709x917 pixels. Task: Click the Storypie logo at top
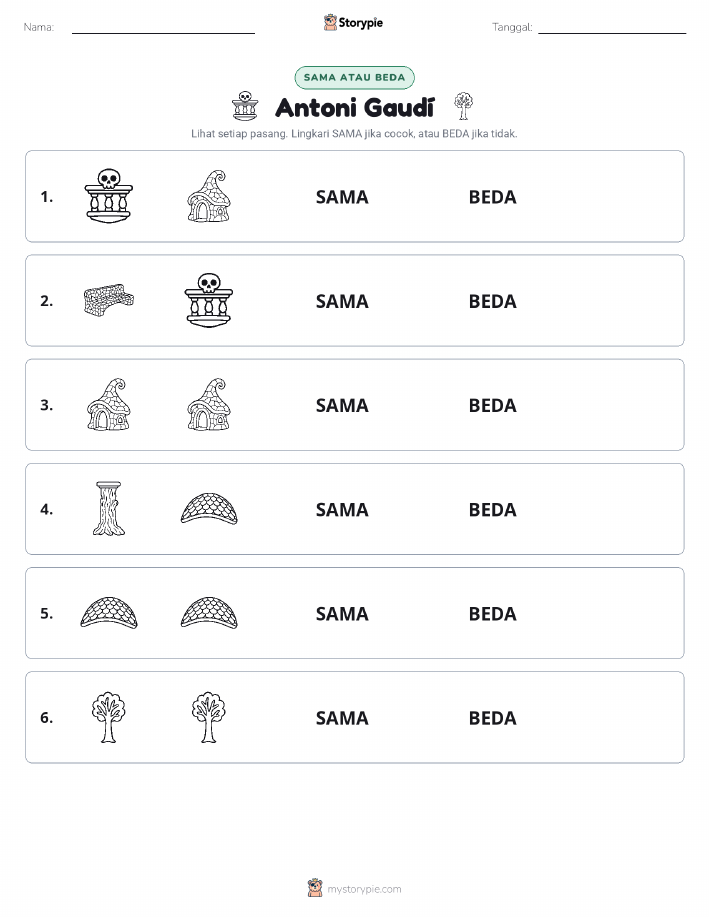coord(353,23)
